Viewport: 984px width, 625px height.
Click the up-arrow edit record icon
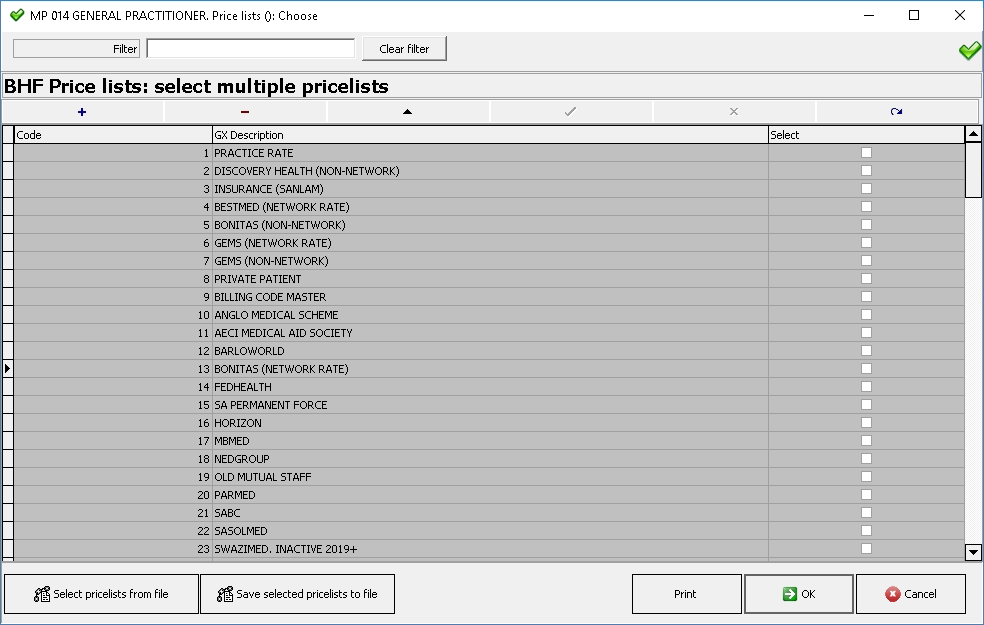(407, 112)
